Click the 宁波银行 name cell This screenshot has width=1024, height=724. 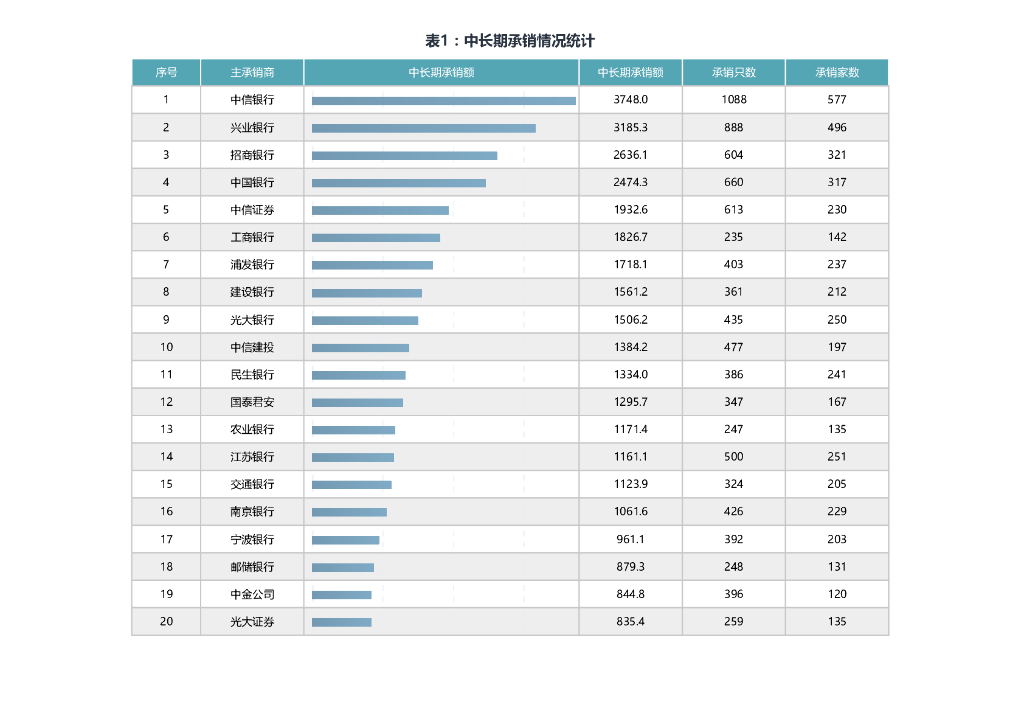click(x=252, y=539)
